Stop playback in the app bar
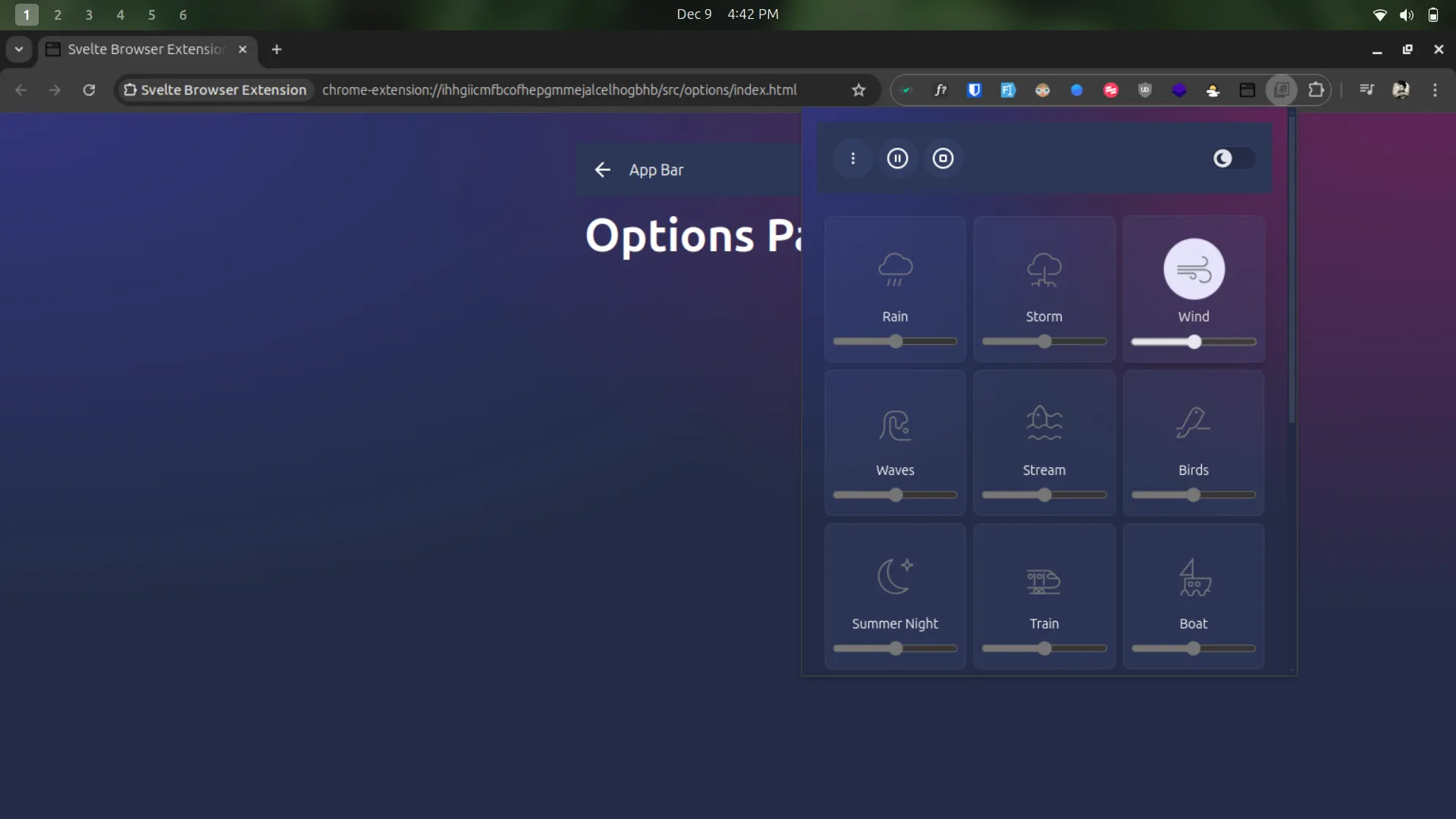Screen dimensions: 1456x819 pyautogui.click(x=943, y=158)
